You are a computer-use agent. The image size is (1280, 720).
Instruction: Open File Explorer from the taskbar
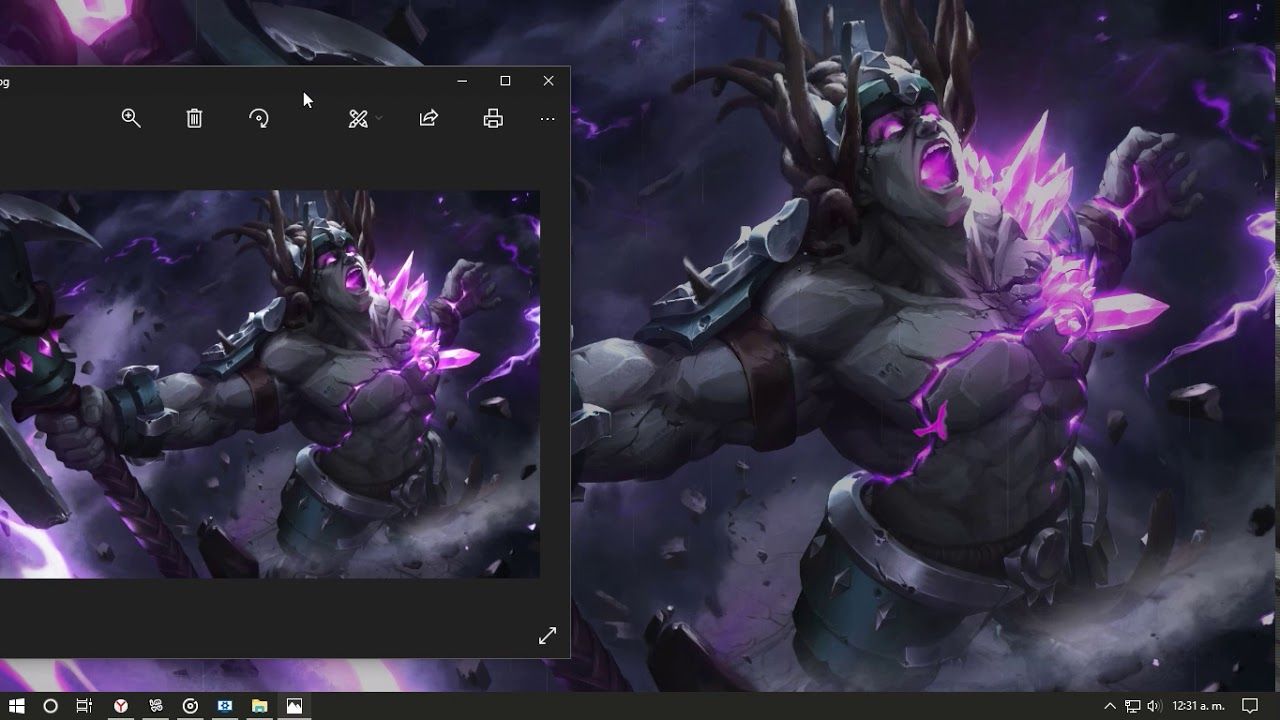coord(259,706)
